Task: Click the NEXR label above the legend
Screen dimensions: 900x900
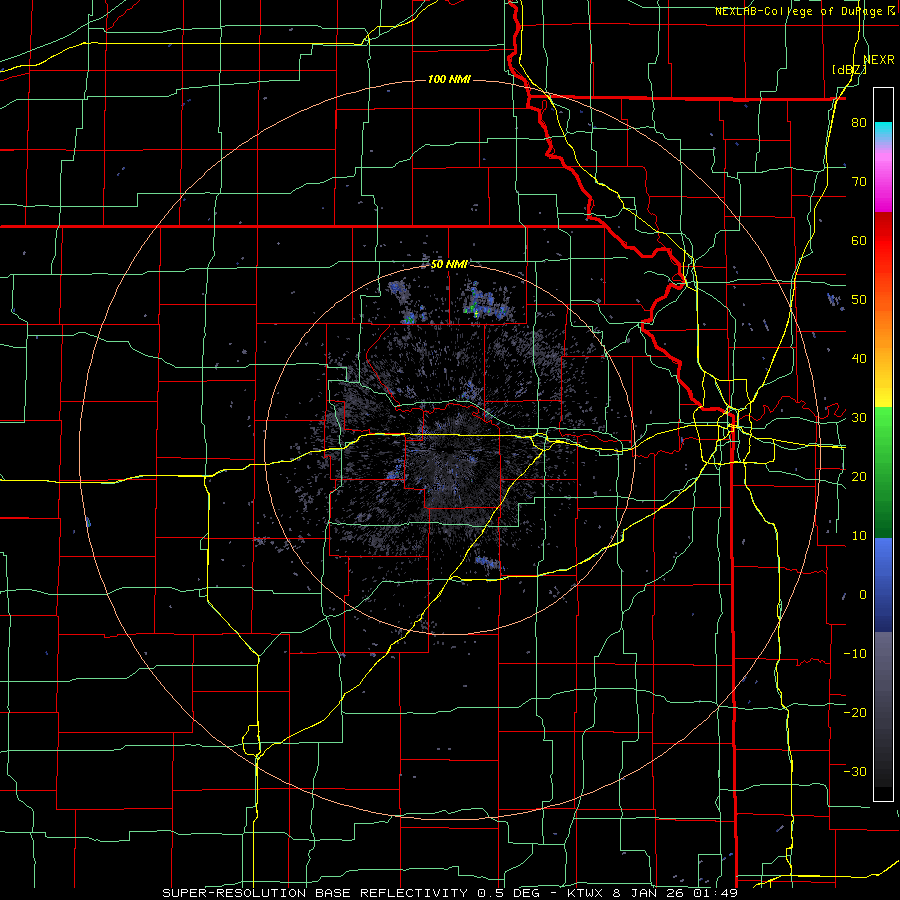Action: (879, 59)
